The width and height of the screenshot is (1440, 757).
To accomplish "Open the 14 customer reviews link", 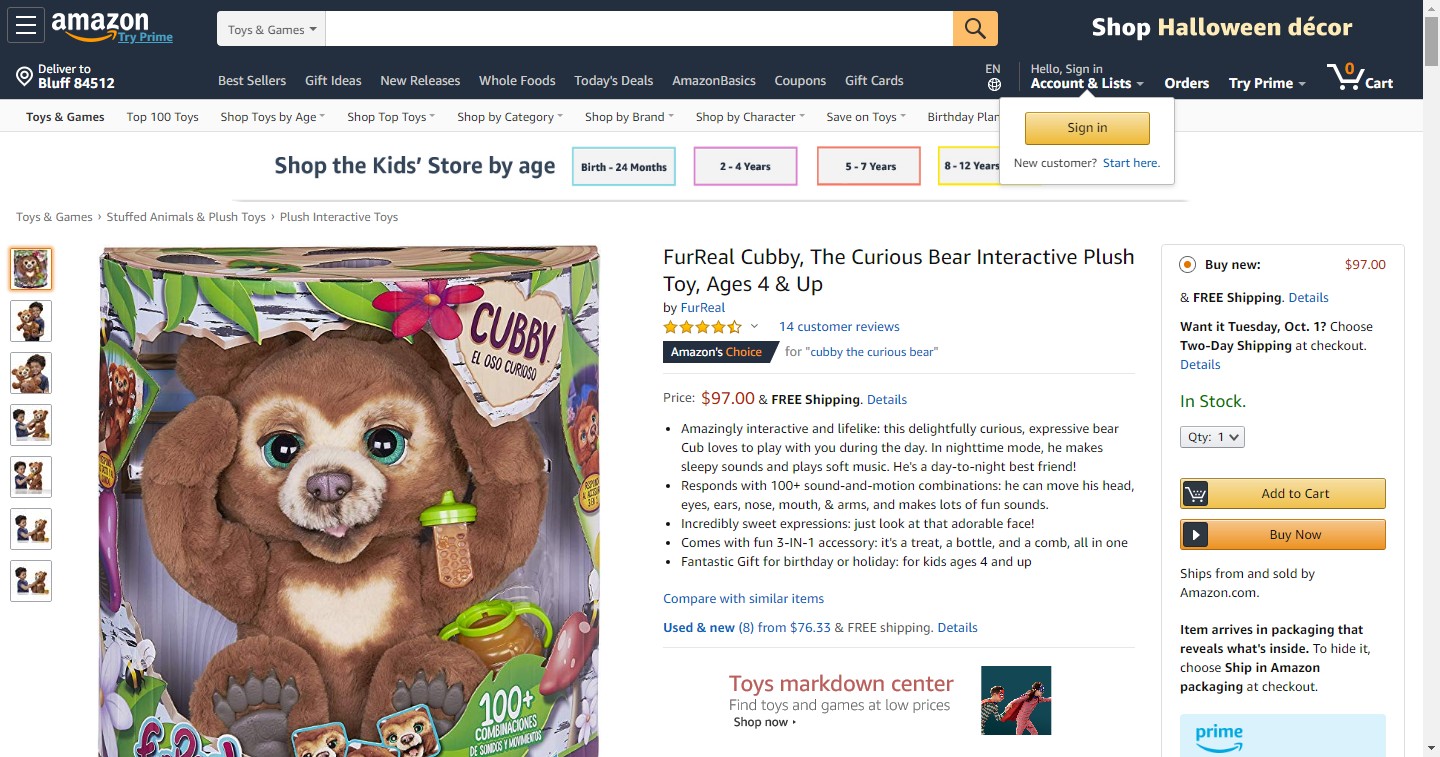I will (839, 327).
